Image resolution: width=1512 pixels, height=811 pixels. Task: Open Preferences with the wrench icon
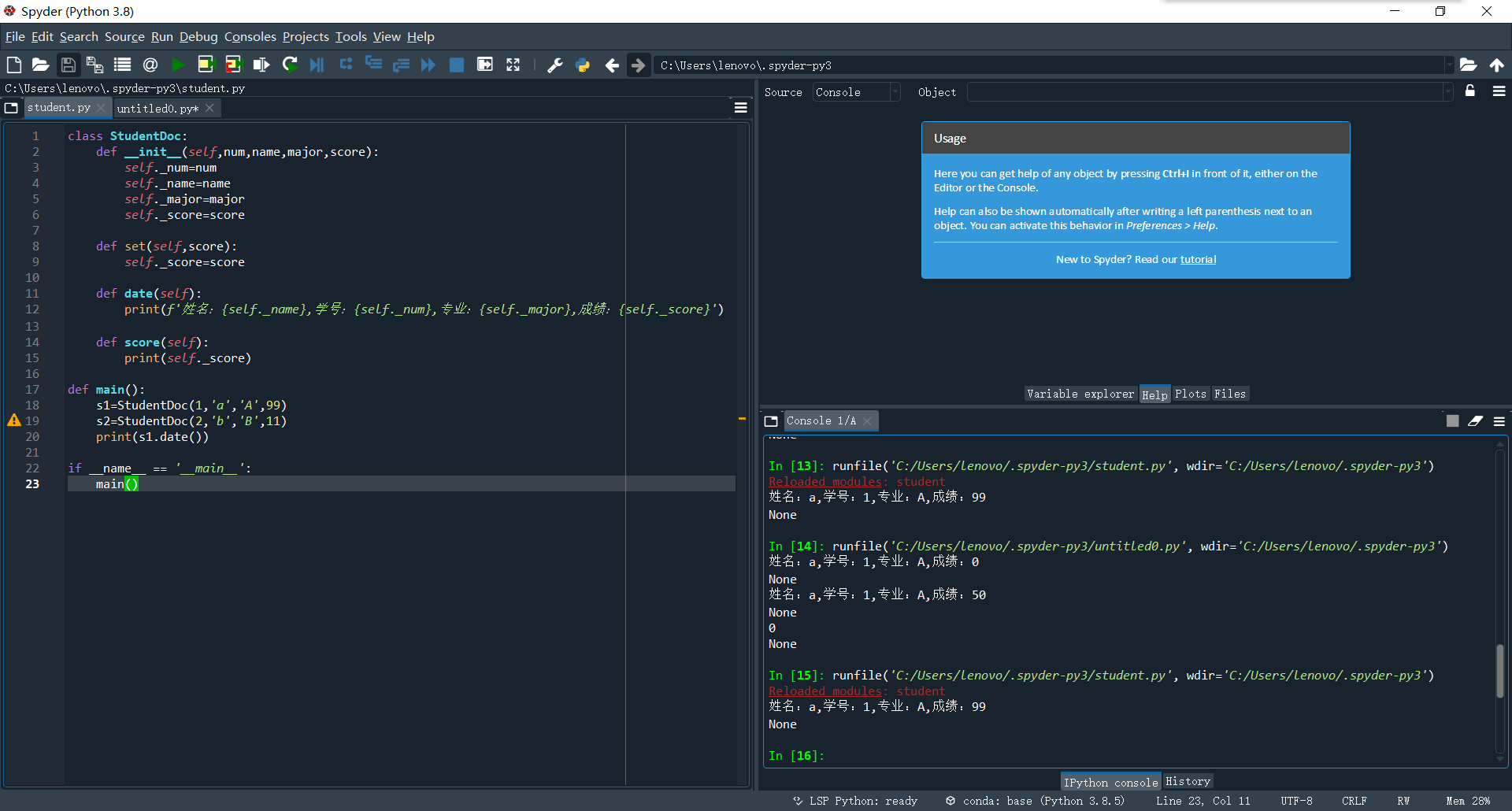(x=554, y=65)
